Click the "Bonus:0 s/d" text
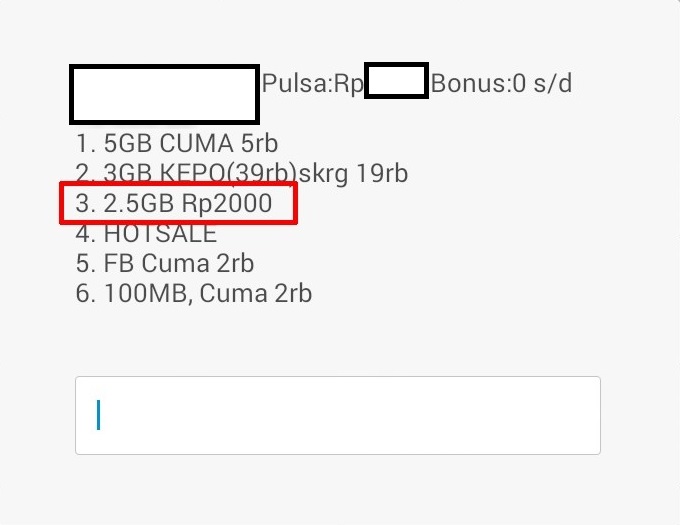This screenshot has height=525, width=680. point(501,84)
